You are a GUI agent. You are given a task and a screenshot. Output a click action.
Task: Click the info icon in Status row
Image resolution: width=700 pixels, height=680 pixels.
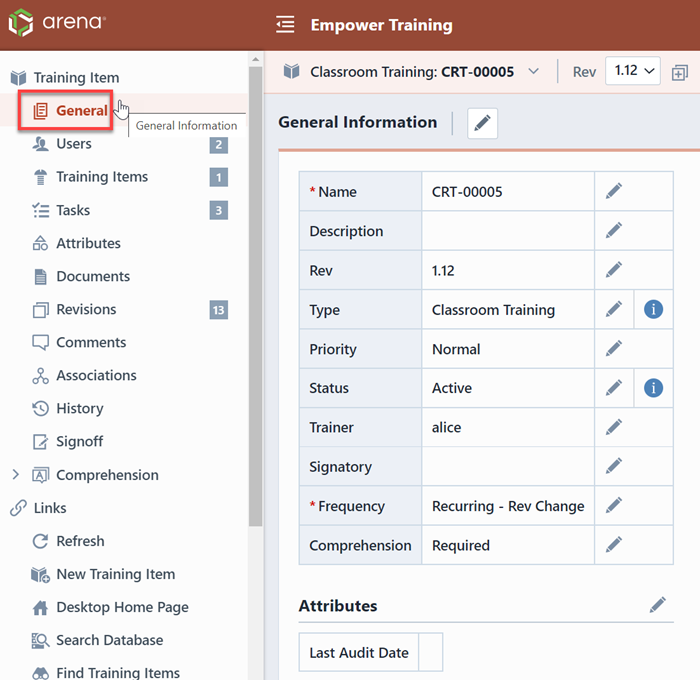click(653, 387)
